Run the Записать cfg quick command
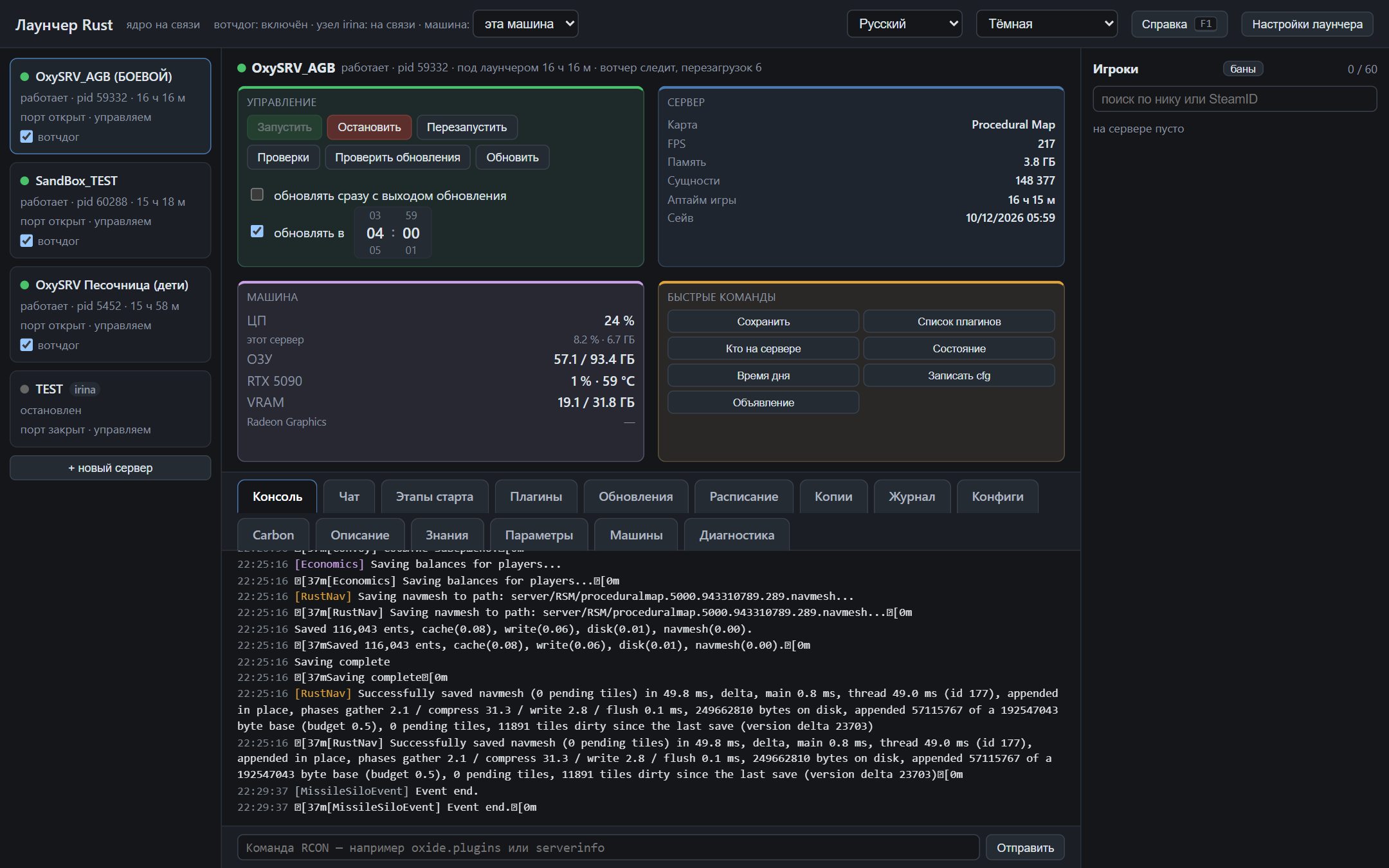The width and height of the screenshot is (1389, 868). [959, 375]
